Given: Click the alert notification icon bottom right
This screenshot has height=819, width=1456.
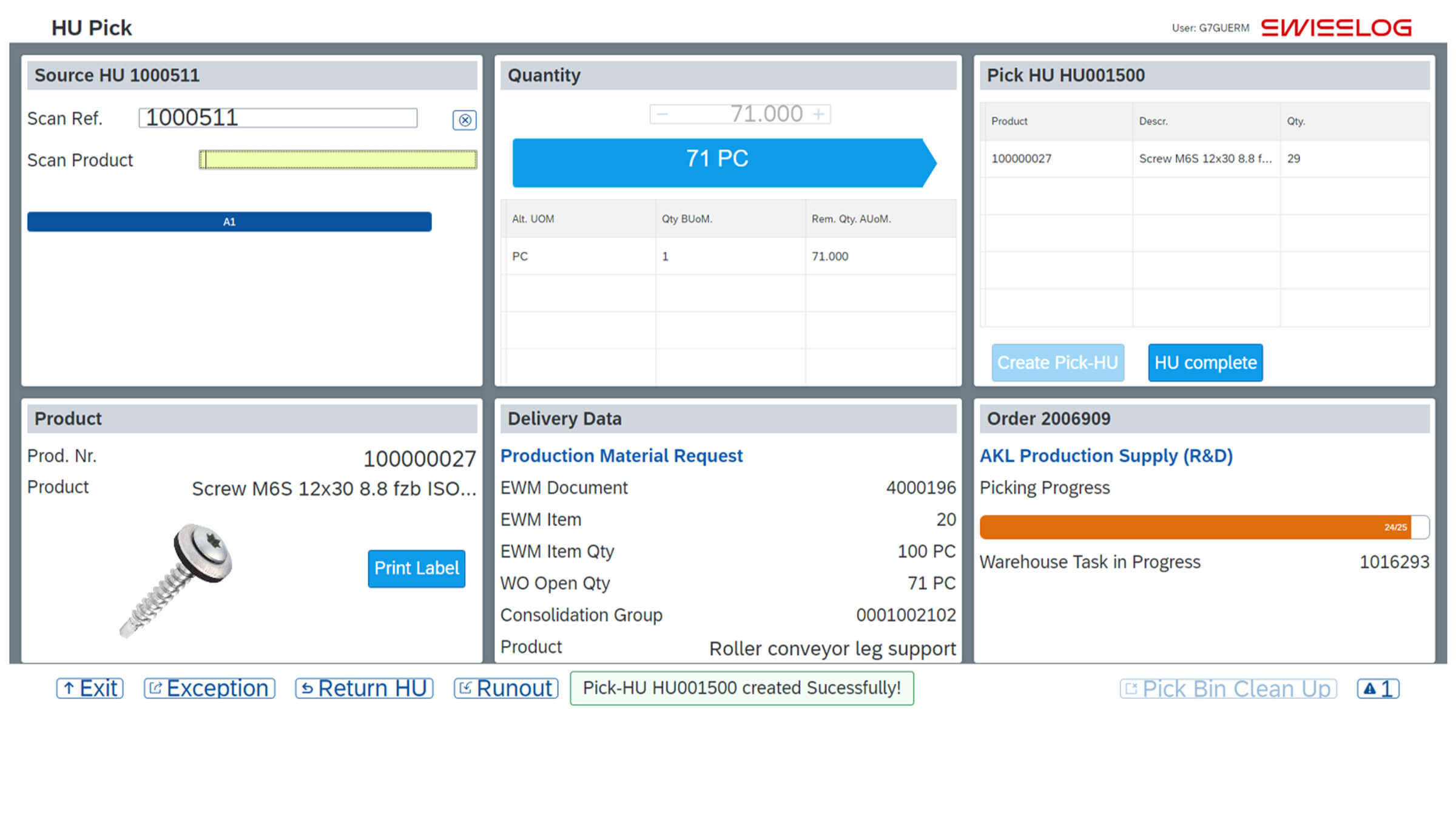Looking at the screenshot, I should tap(1378, 688).
